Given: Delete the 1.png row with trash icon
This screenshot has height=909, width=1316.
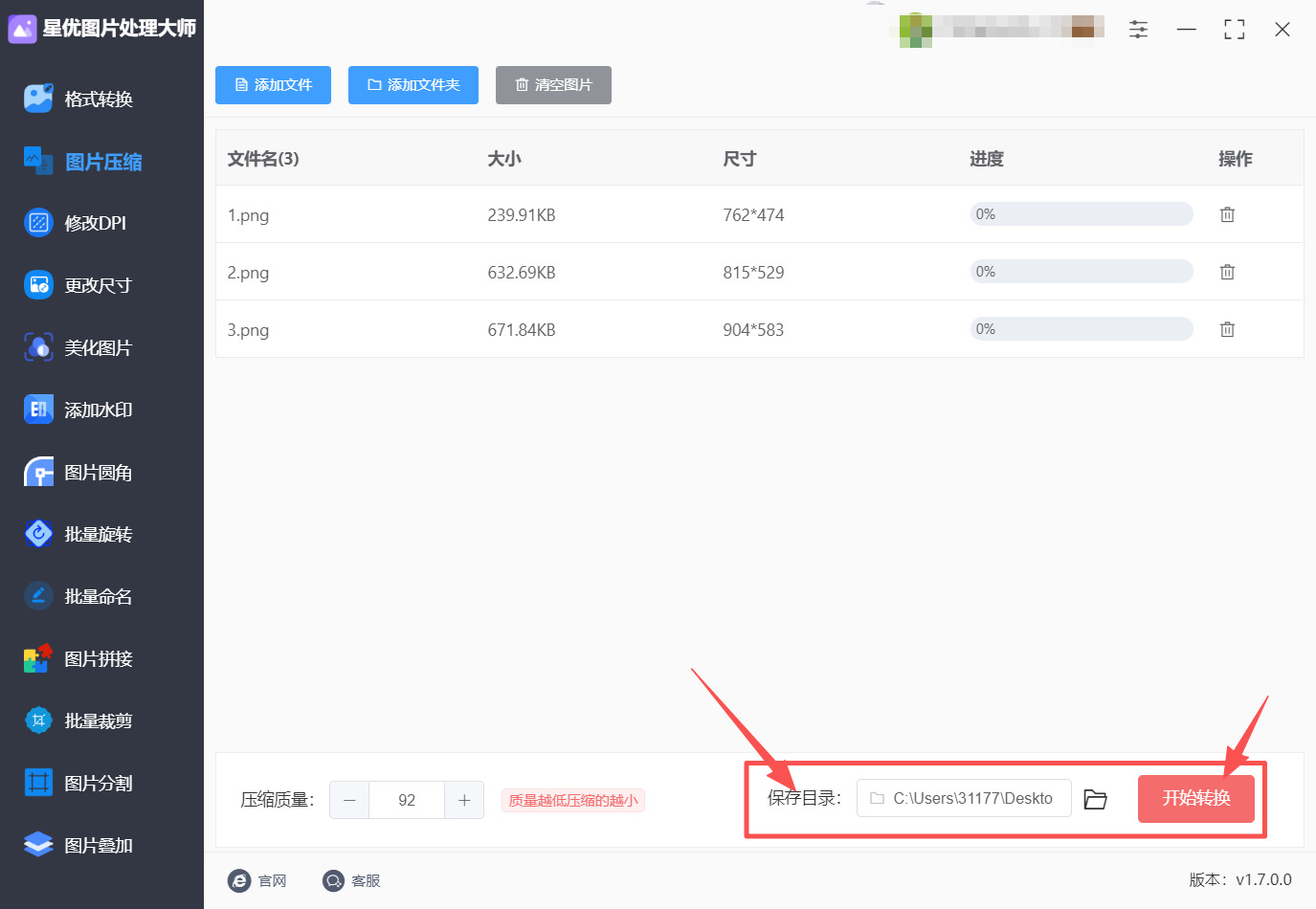Looking at the screenshot, I should 1227,214.
